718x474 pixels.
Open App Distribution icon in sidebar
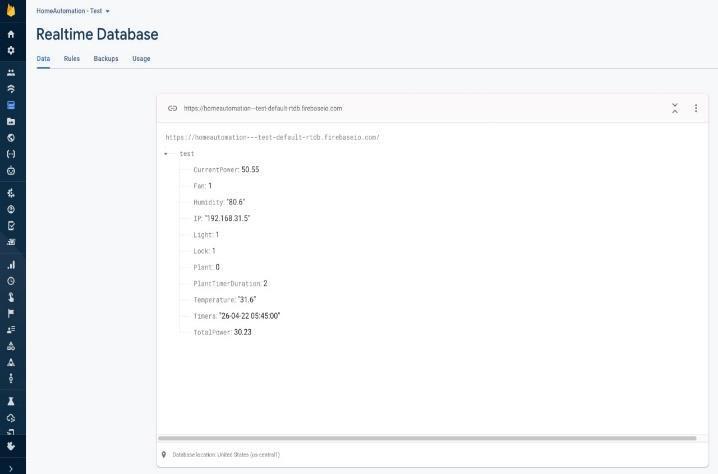click(x=11, y=242)
